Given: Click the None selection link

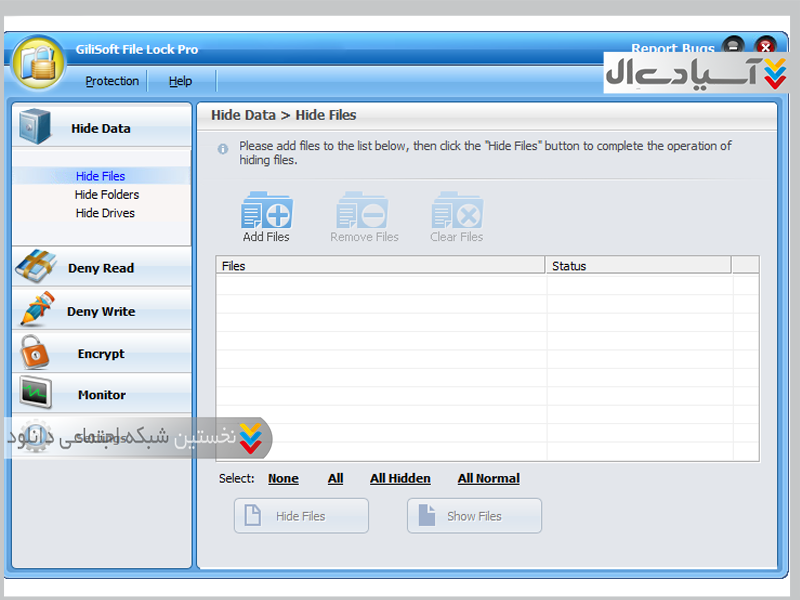Looking at the screenshot, I should (283, 479).
